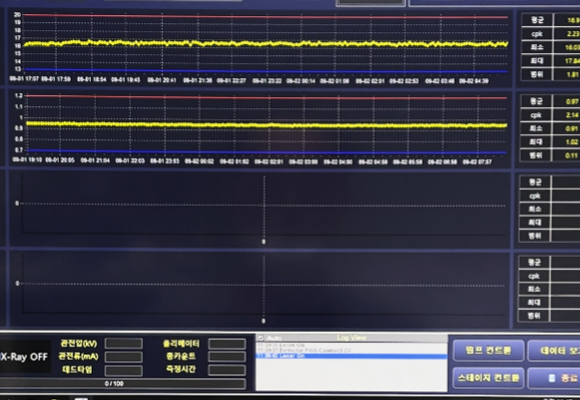Click the 09-02 07:57 time label on second chart

[x=477, y=162]
